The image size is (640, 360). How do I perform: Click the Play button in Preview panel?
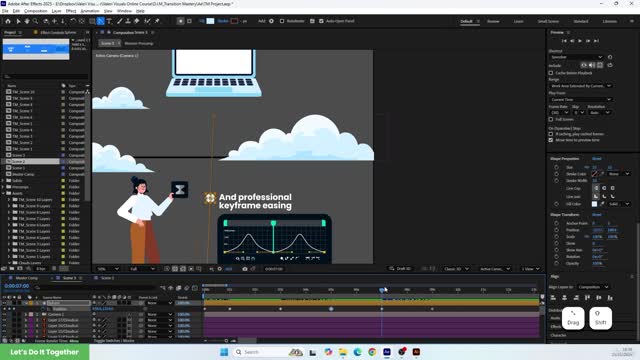click(580, 41)
